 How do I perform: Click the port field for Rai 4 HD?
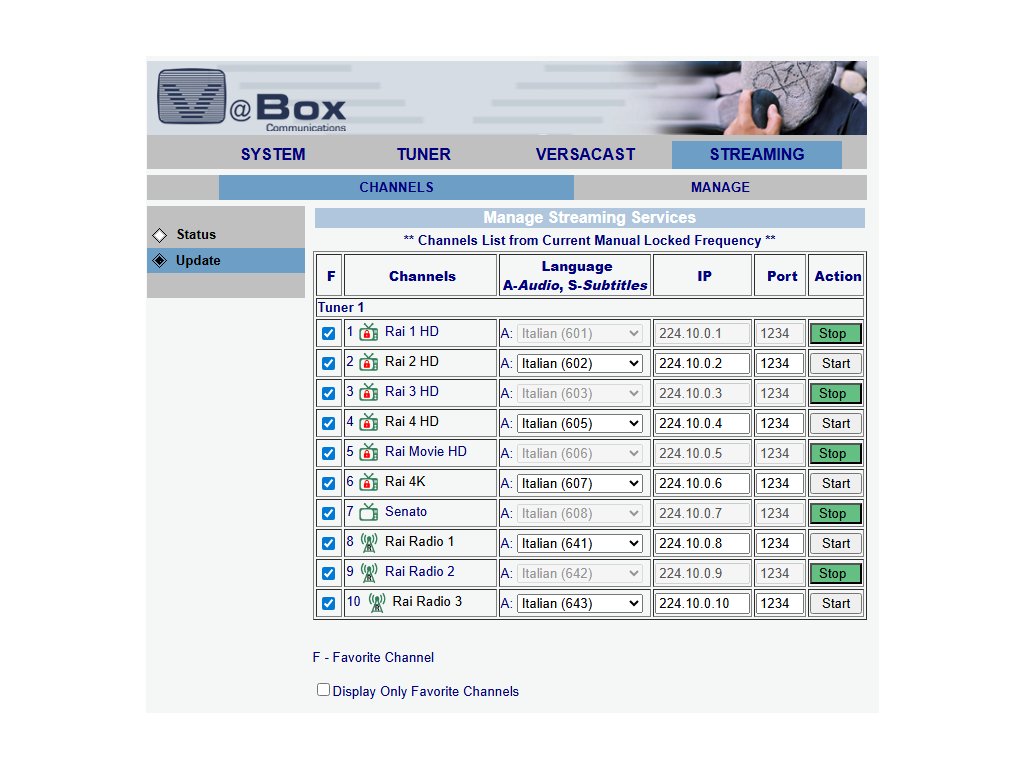click(779, 424)
